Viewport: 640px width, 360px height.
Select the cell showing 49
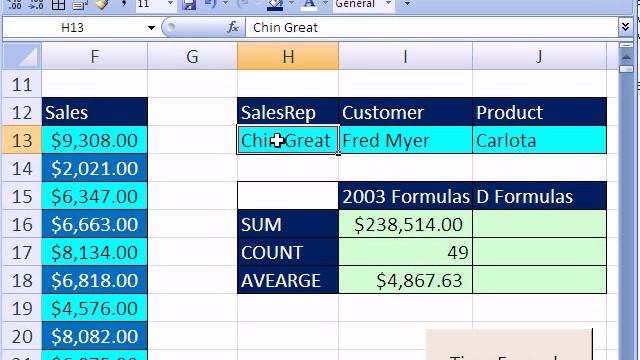click(405, 252)
